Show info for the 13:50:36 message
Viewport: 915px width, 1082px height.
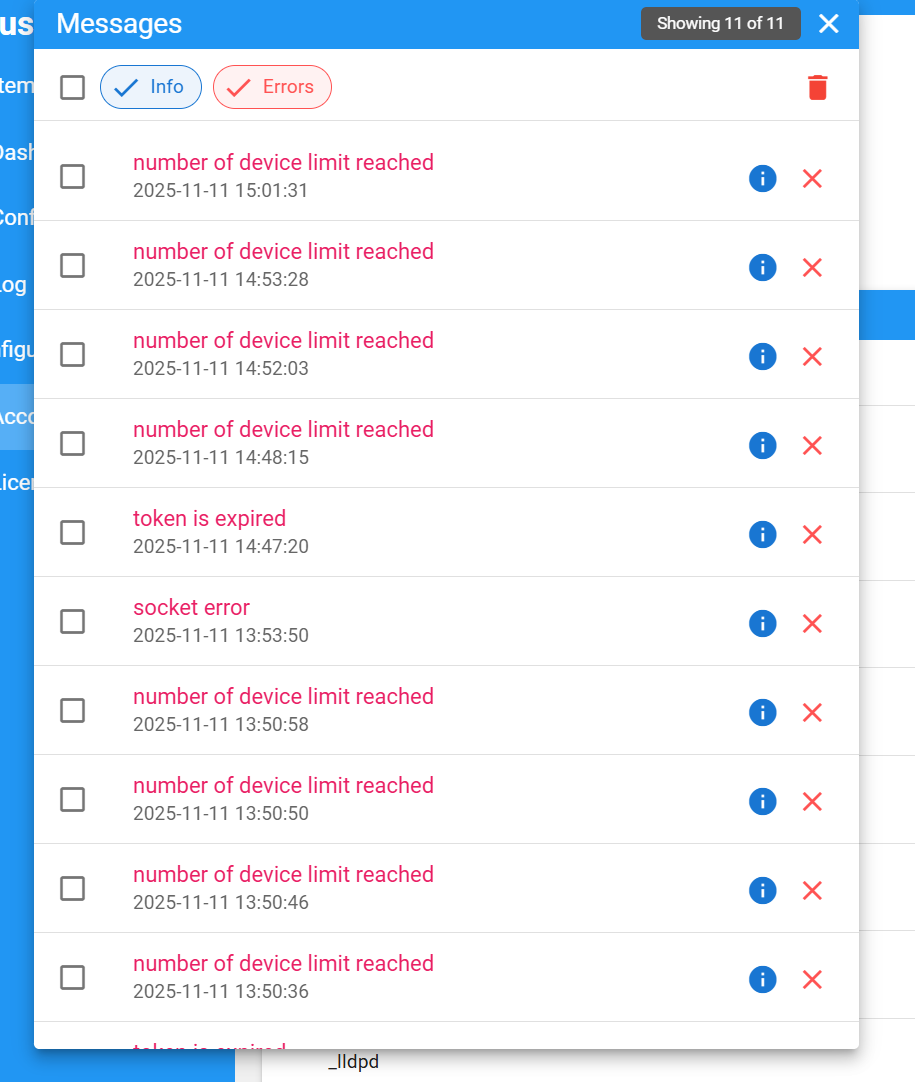[x=762, y=980]
